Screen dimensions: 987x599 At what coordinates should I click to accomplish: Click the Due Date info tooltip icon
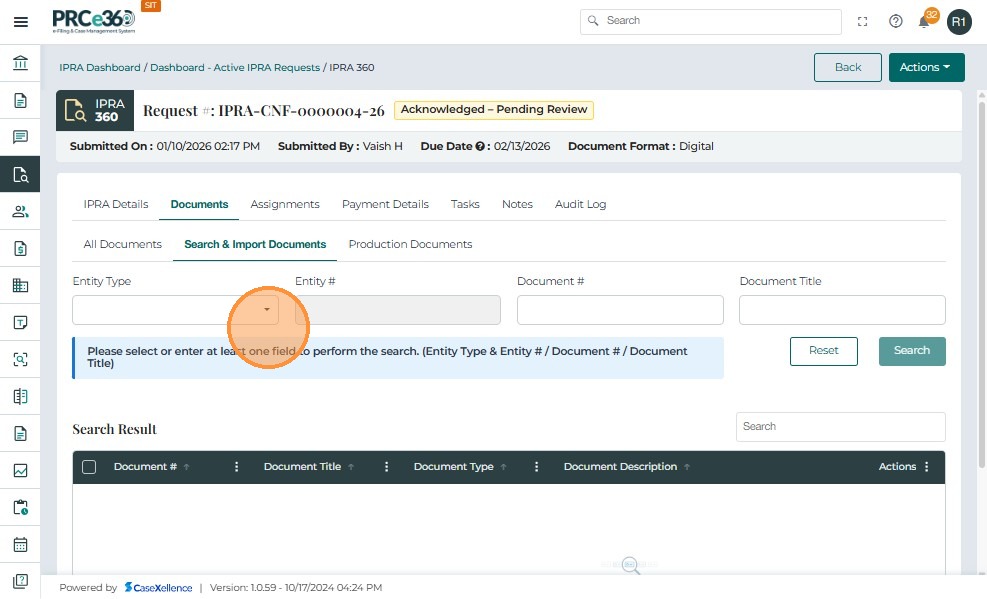point(480,146)
